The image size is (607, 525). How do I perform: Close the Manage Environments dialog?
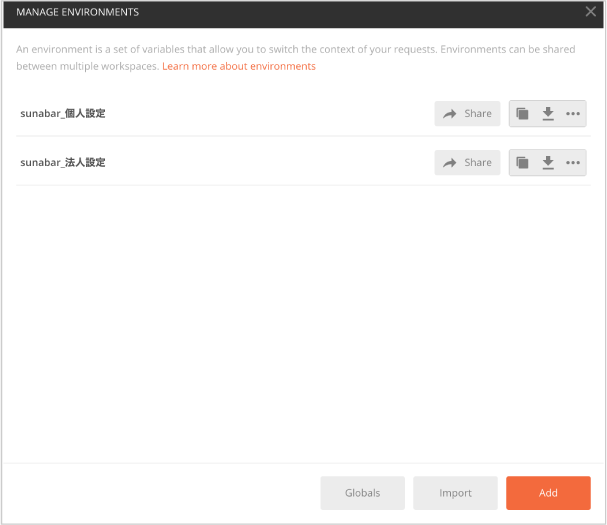click(591, 12)
